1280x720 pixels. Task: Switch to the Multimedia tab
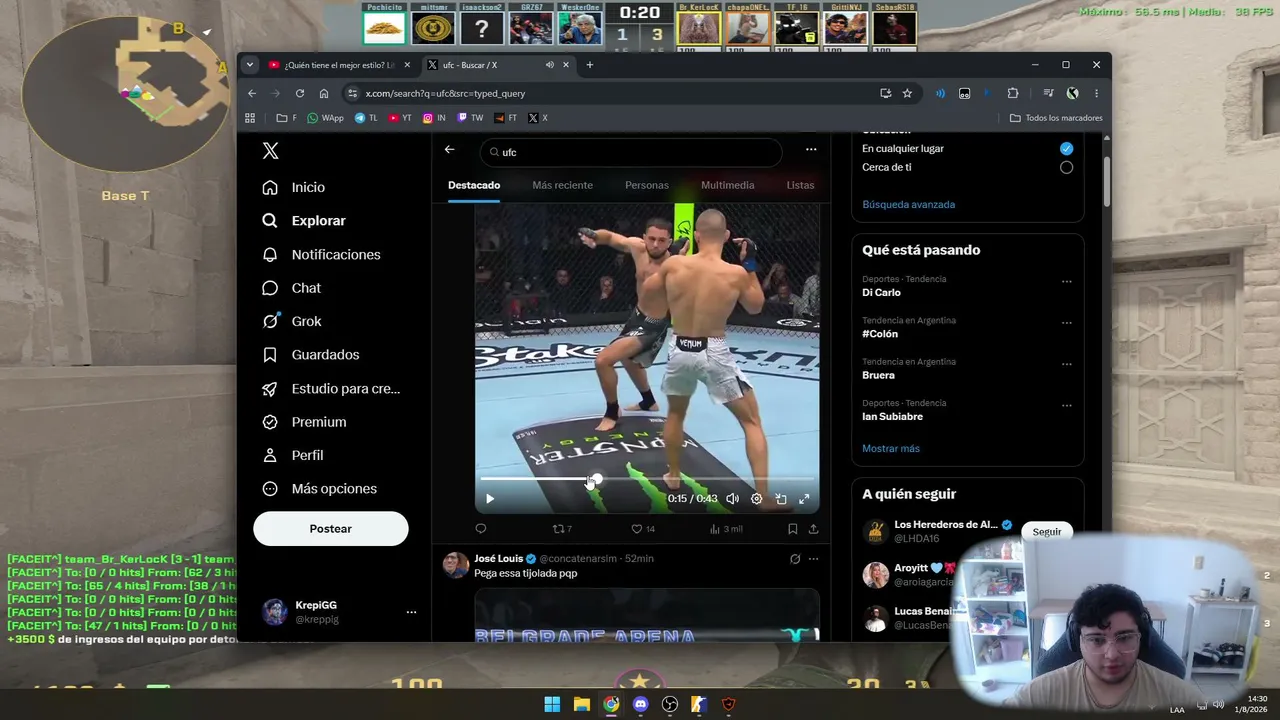(728, 185)
